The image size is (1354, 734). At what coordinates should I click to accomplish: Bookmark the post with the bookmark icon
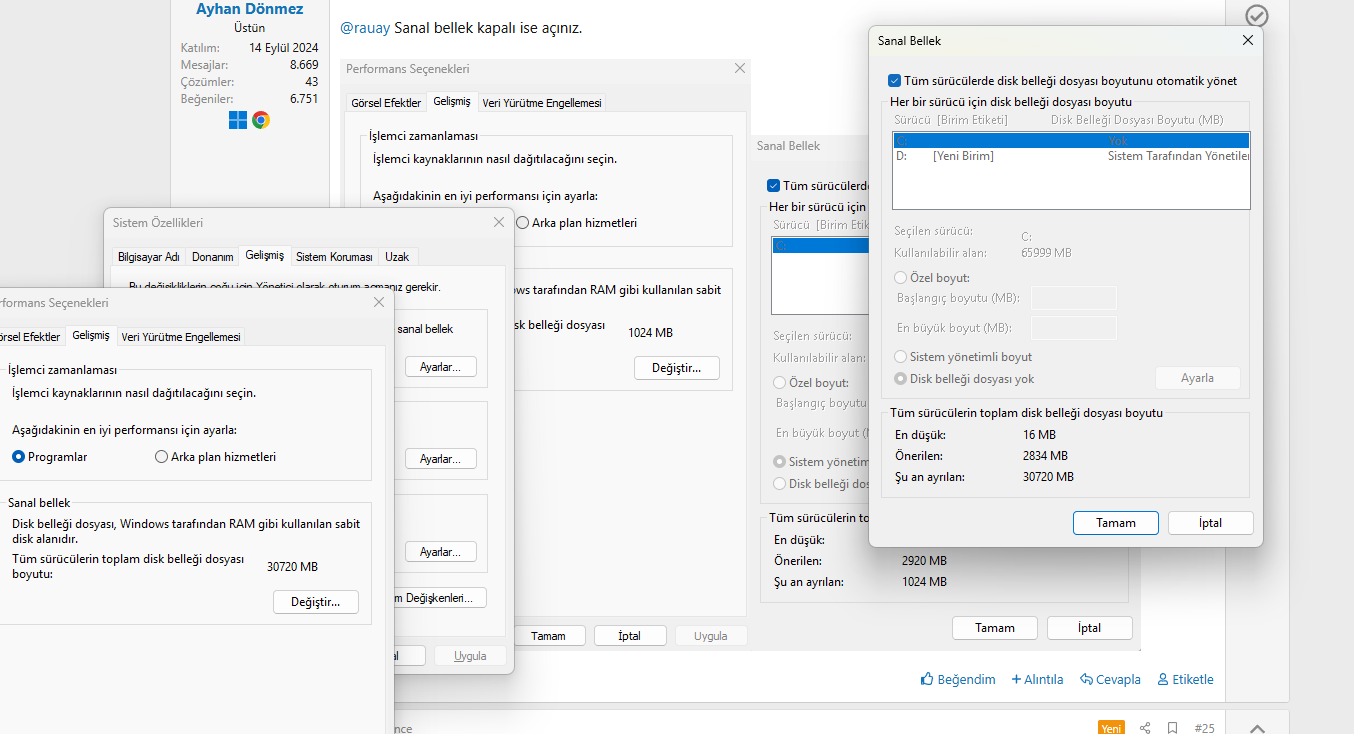pyautogui.click(x=1172, y=728)
